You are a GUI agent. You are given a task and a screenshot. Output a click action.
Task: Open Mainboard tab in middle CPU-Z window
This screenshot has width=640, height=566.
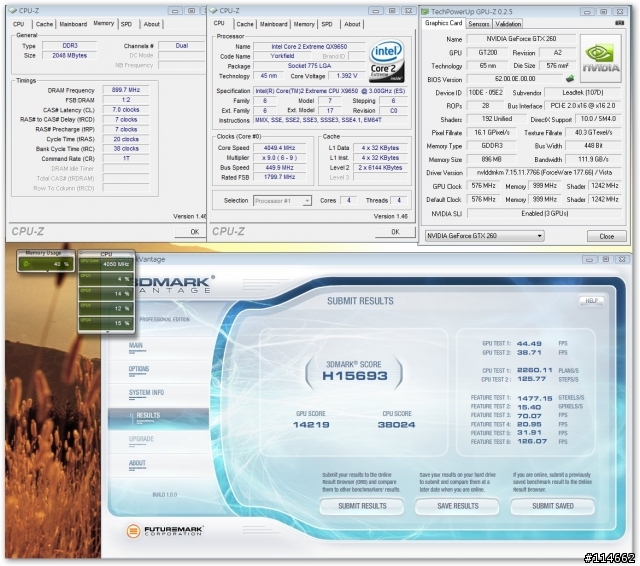(273, 24)
